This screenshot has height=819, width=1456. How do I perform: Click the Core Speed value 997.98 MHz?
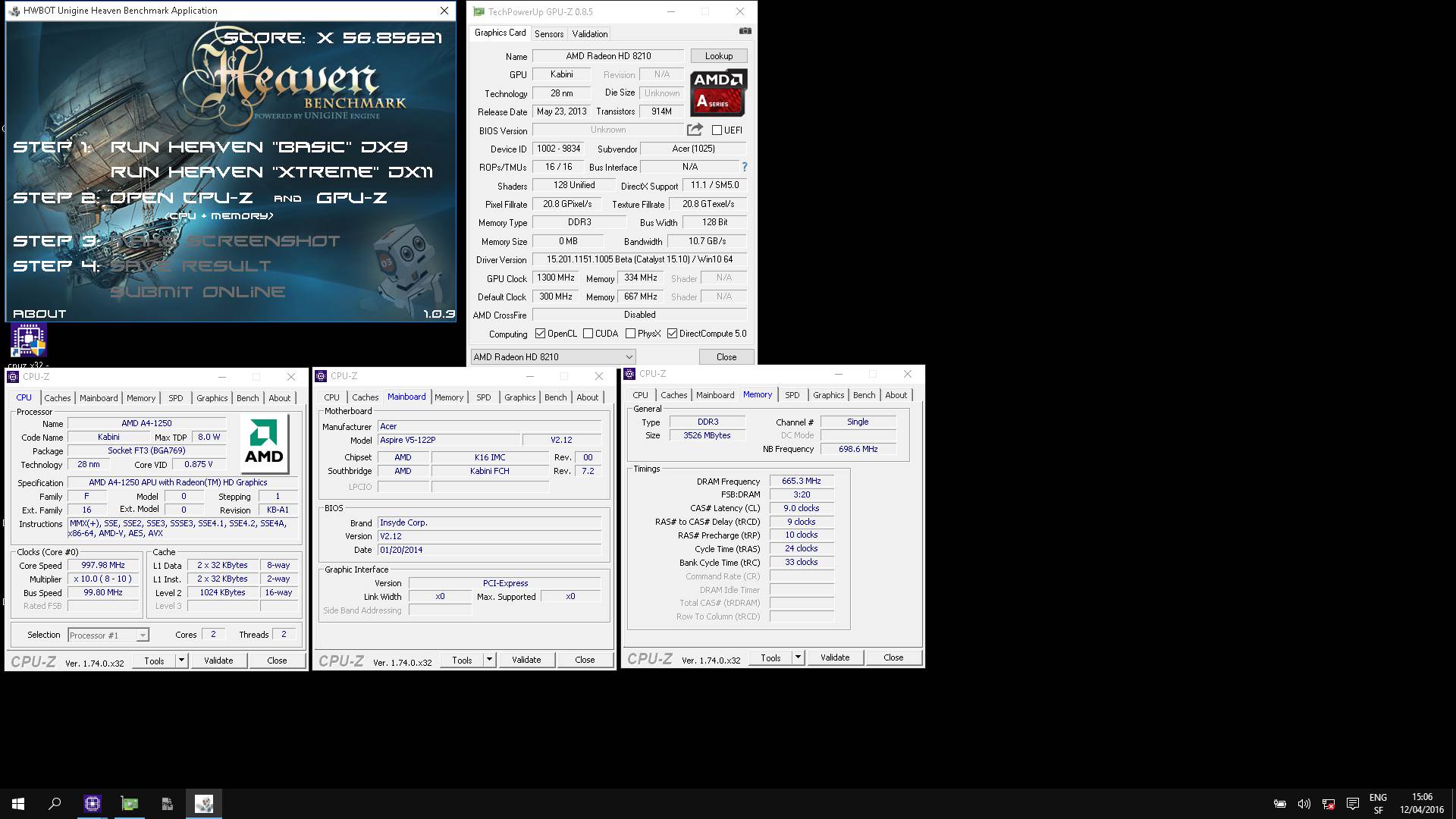pyautogui.click(x=104, y=565)
